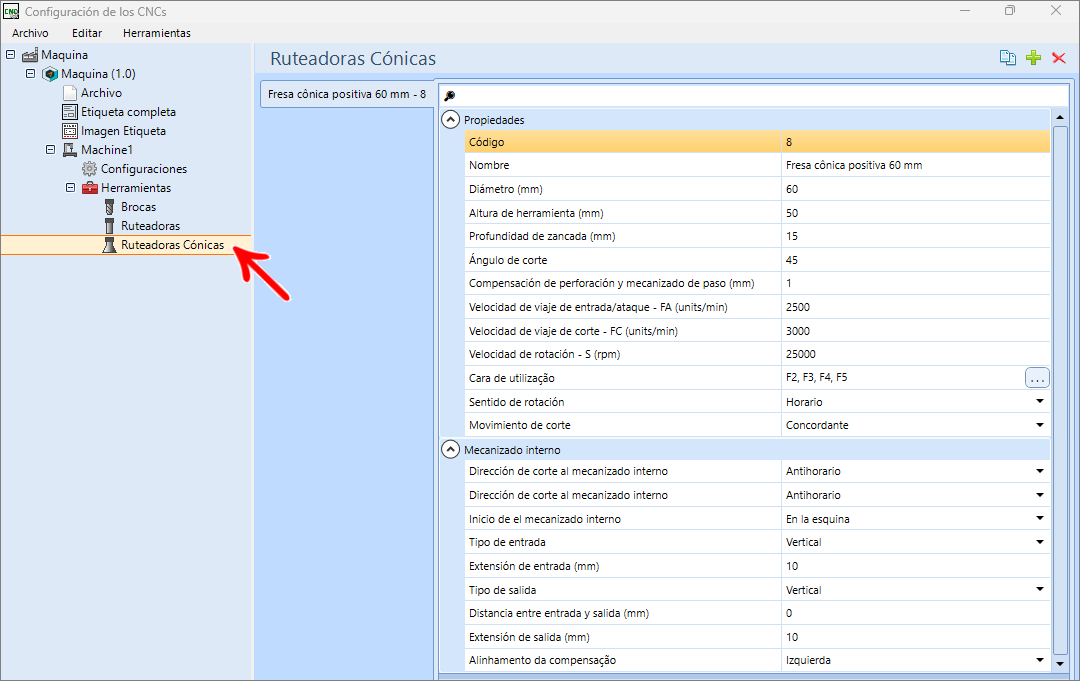Open the Sentido de rotación dropdown
Image resolution: width=1080 pixels, height=681 pixels.
1039,401
